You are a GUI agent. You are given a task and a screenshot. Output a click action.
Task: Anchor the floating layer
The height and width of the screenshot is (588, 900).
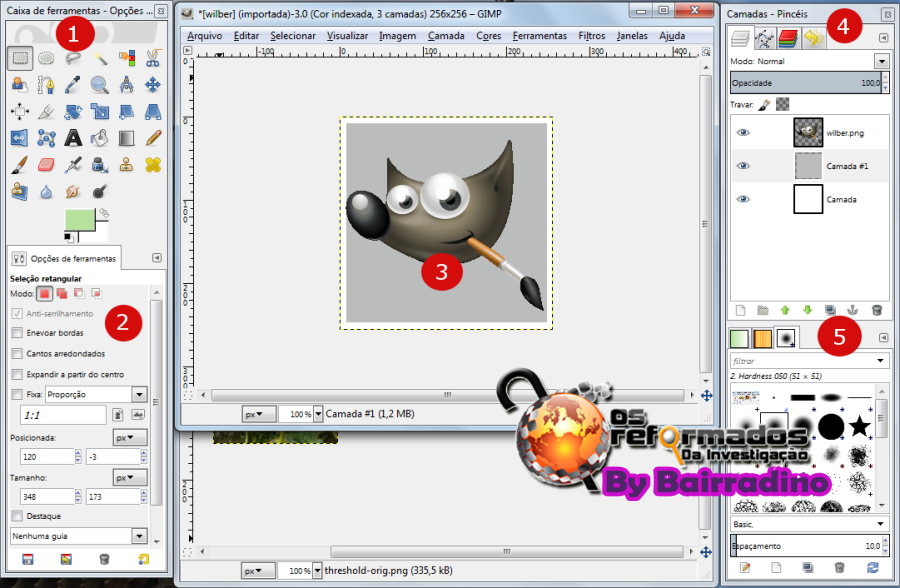(853, 310)
